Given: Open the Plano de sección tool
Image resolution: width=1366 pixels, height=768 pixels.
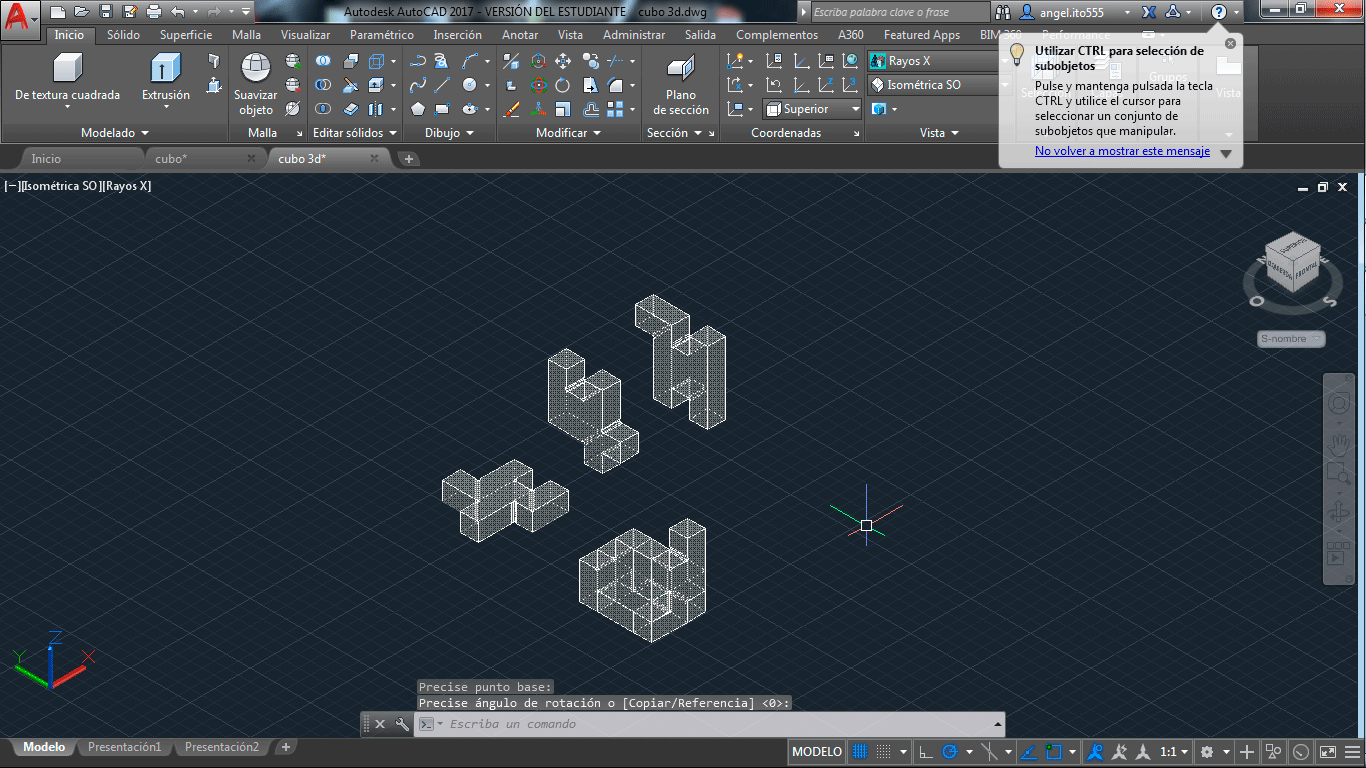Looking at the screenshot, I should coord(681,84).
